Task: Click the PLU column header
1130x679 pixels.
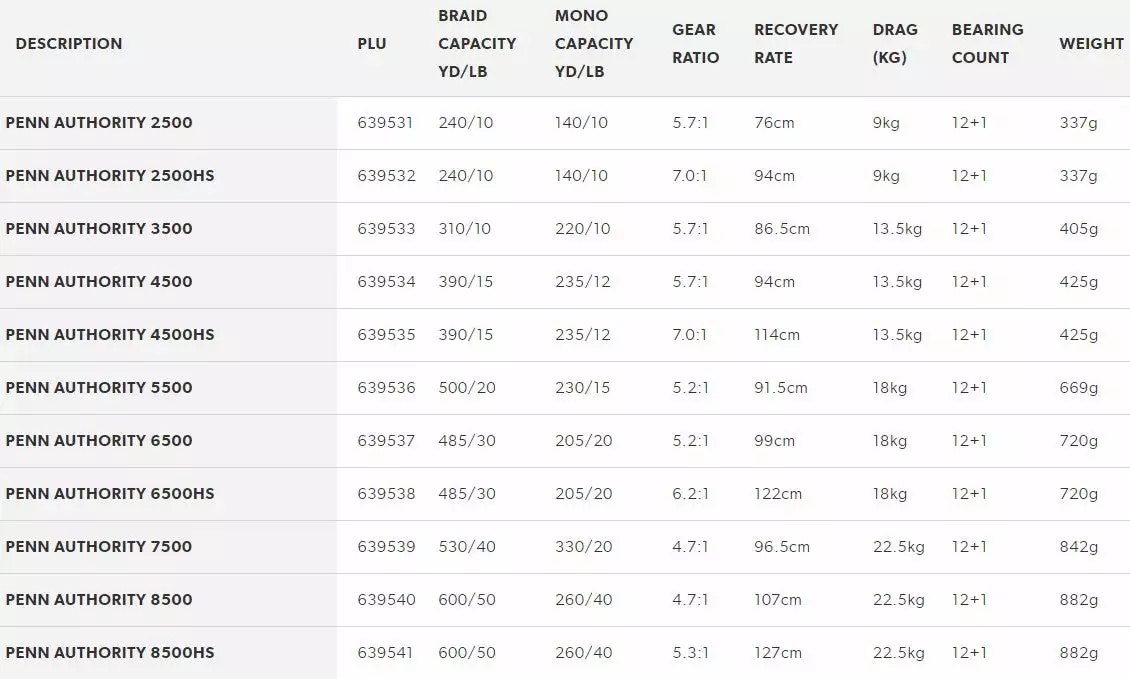Action: coord(372,44)
